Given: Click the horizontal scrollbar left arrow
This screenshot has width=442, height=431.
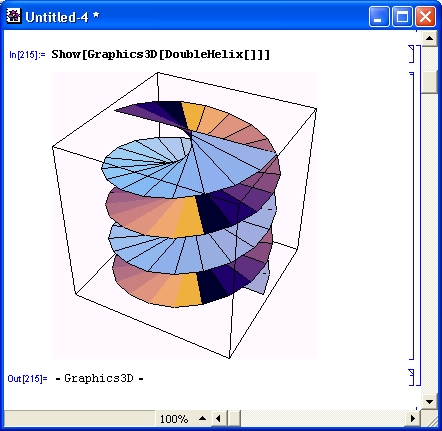Looking at the screenshot, I should pyautogui.click(x=218, y=418).
